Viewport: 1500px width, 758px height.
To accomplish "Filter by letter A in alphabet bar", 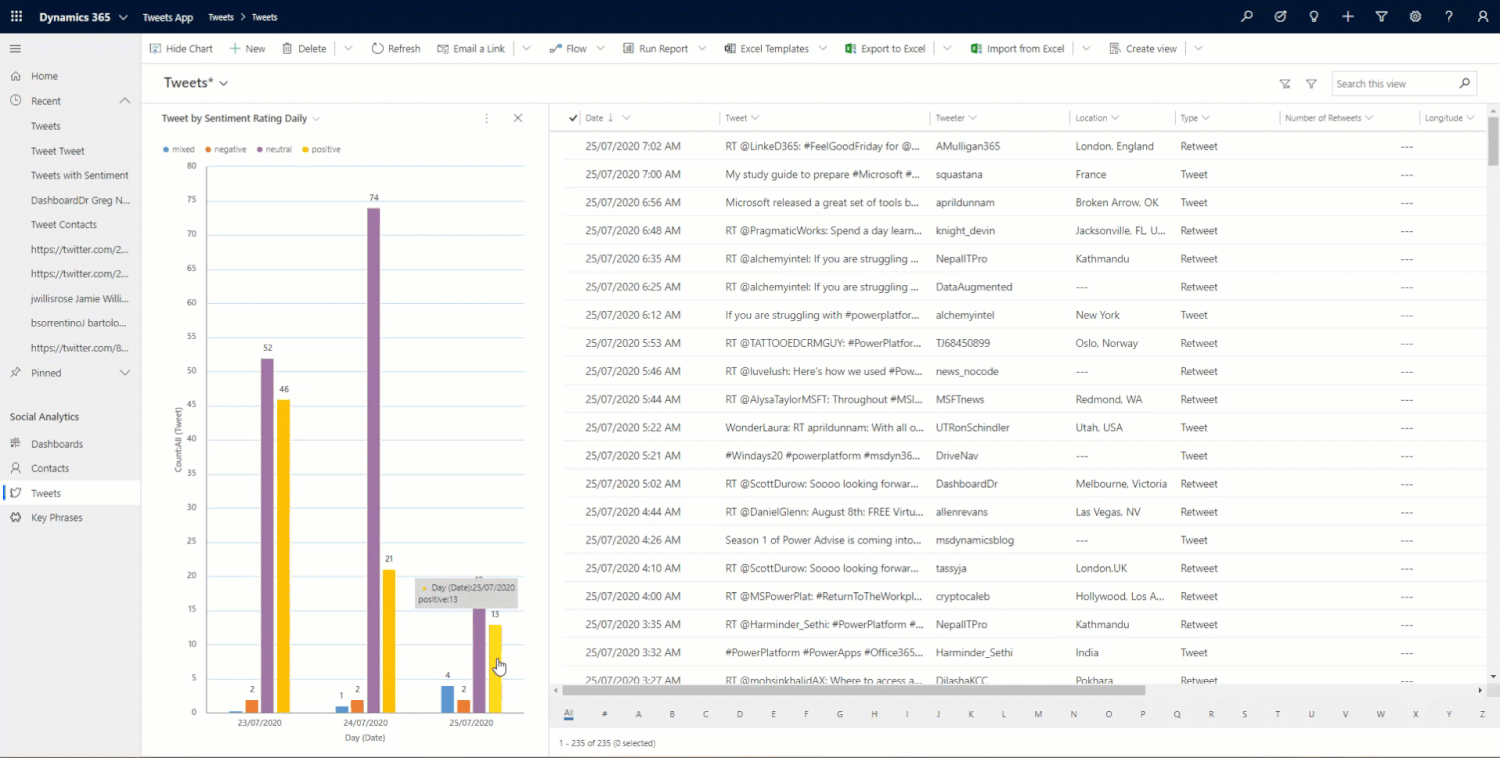I will pyautogui.click(x=638, y=714).
